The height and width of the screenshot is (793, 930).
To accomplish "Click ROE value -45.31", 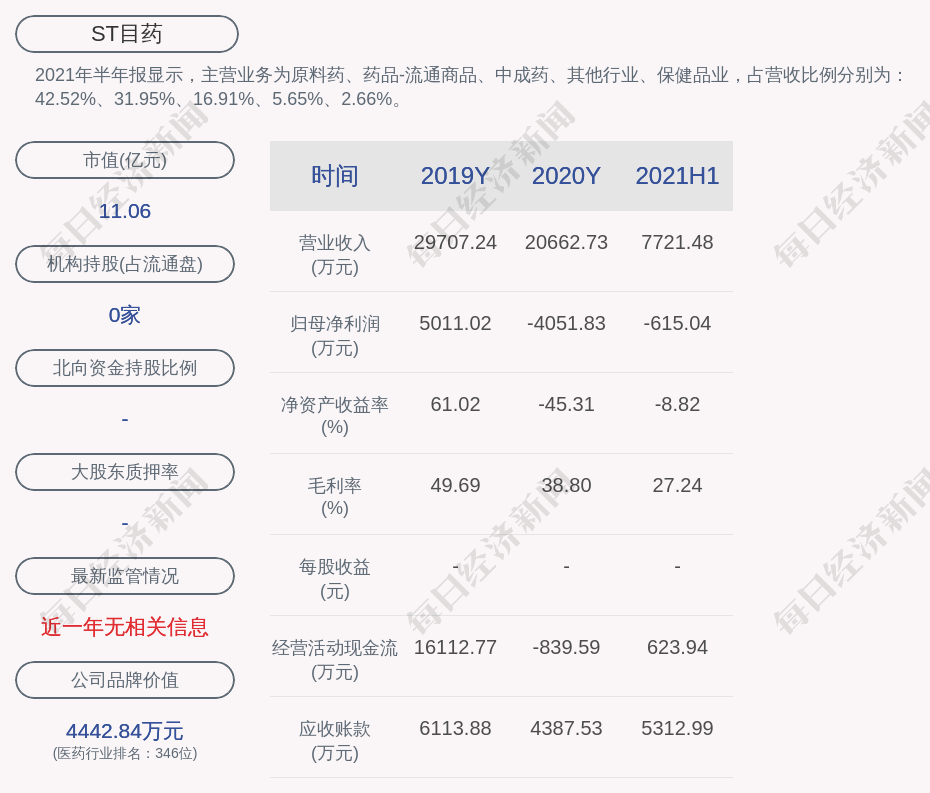I will tap(566, 405).
